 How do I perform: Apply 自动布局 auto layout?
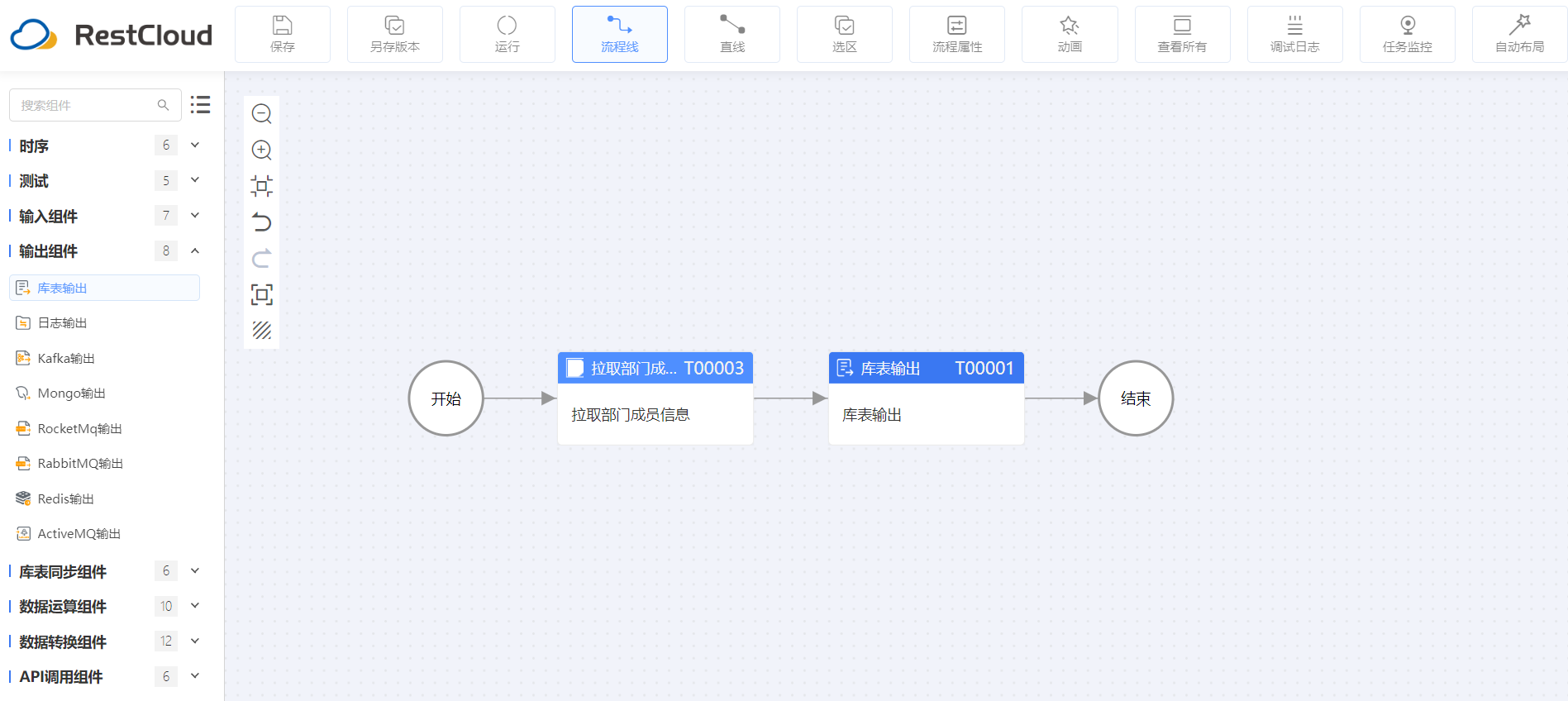pyautogui.click(x=1520, y=34)
